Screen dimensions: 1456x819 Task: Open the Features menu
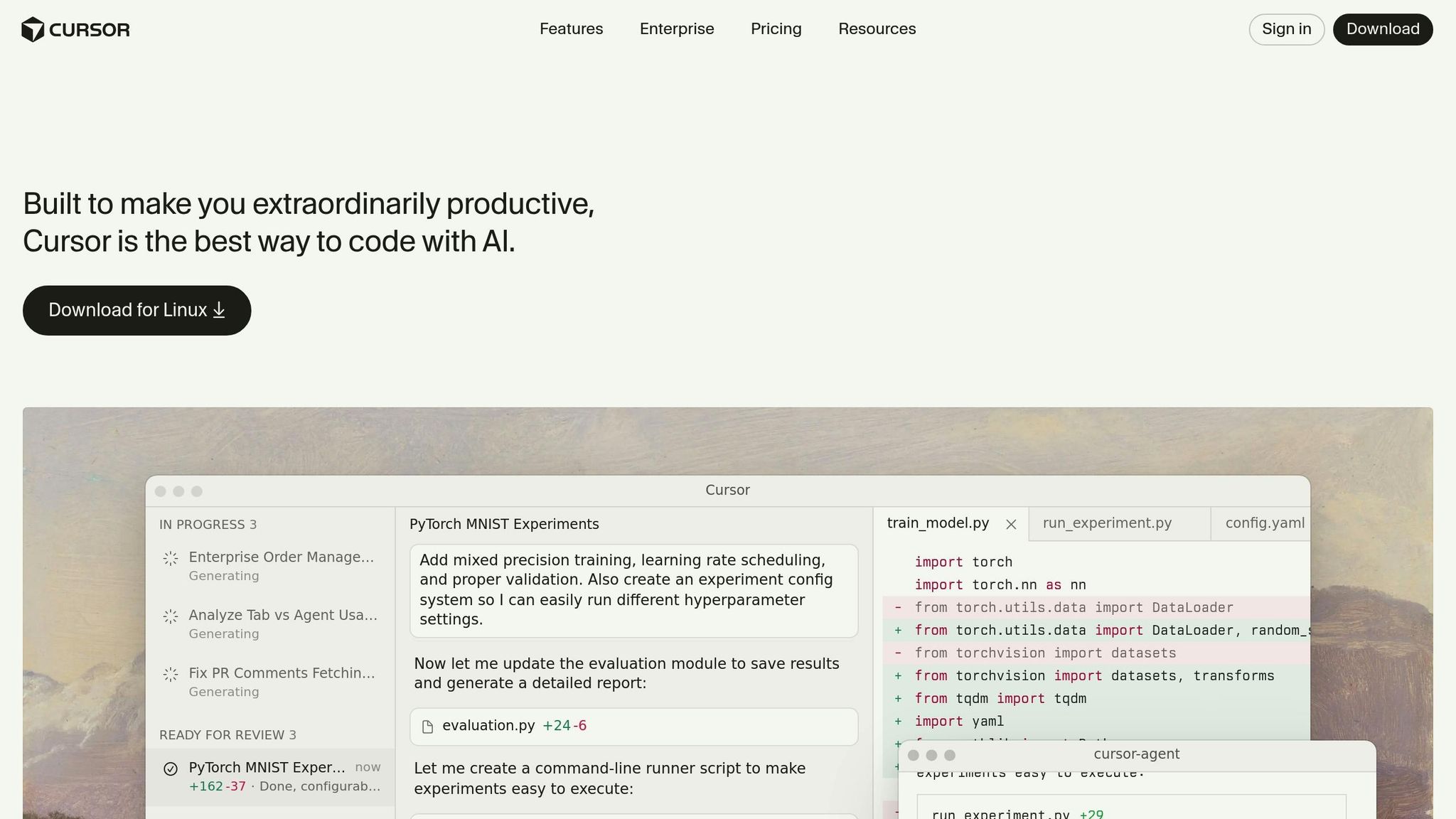(x=571, y=29)
